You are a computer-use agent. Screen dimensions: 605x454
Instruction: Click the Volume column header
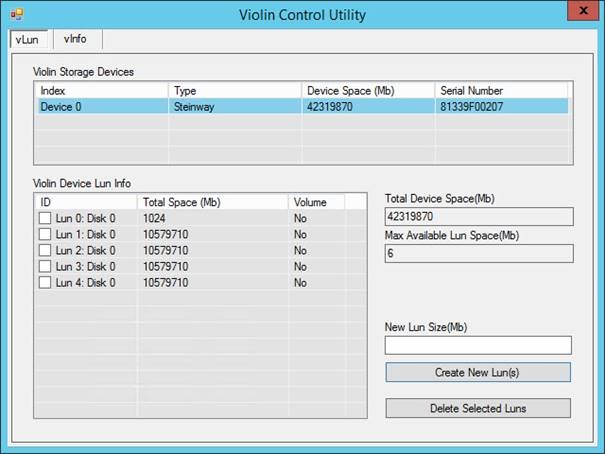click(316, 202)
